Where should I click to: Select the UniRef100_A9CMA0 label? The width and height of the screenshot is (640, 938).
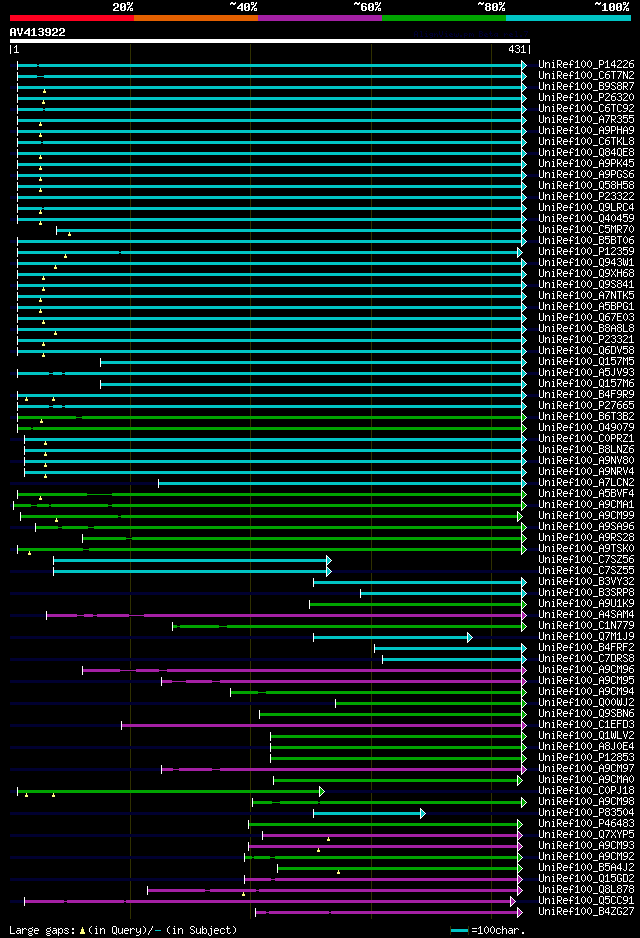(x=586, y=779)
